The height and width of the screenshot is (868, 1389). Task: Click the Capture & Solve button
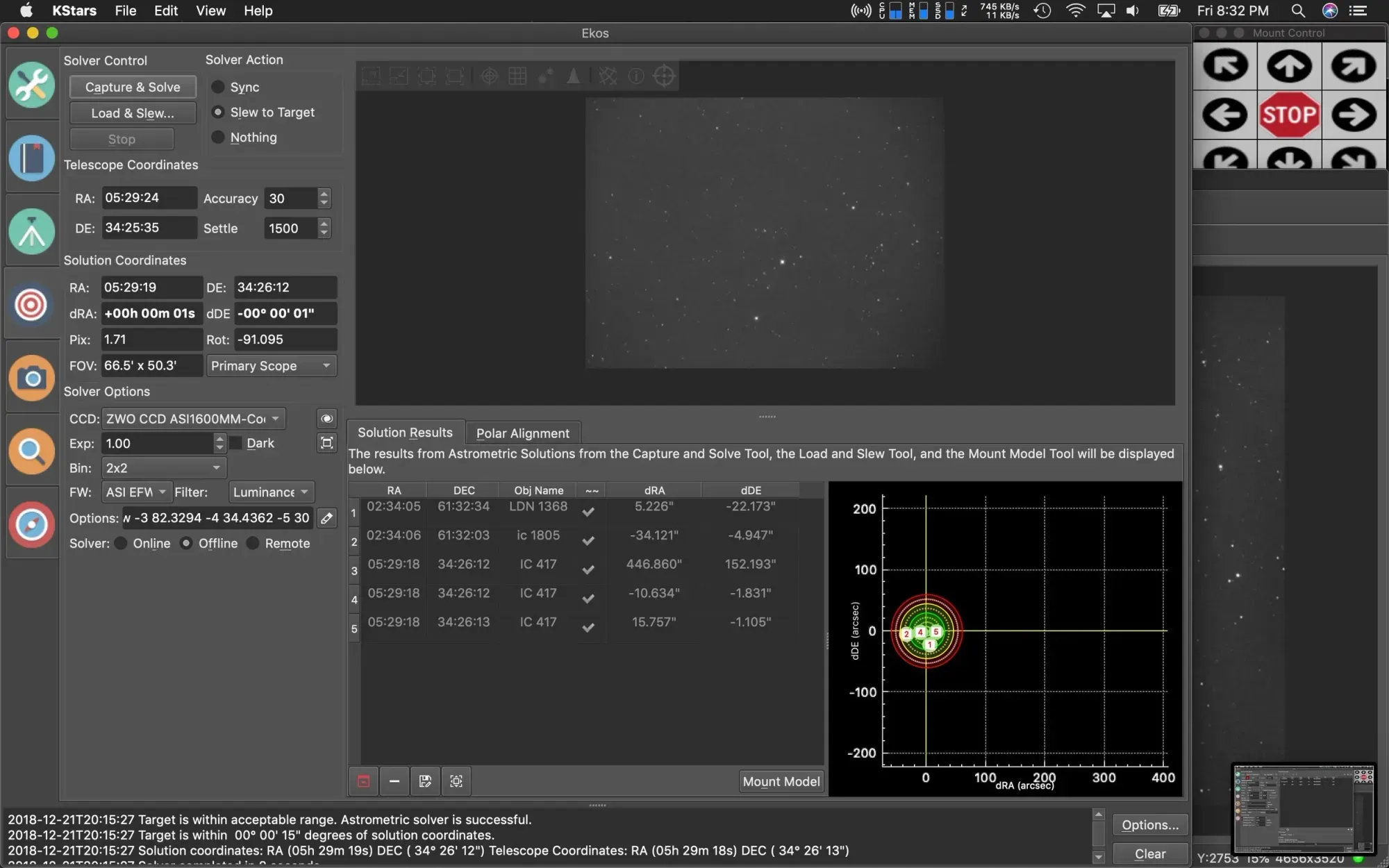133,87
